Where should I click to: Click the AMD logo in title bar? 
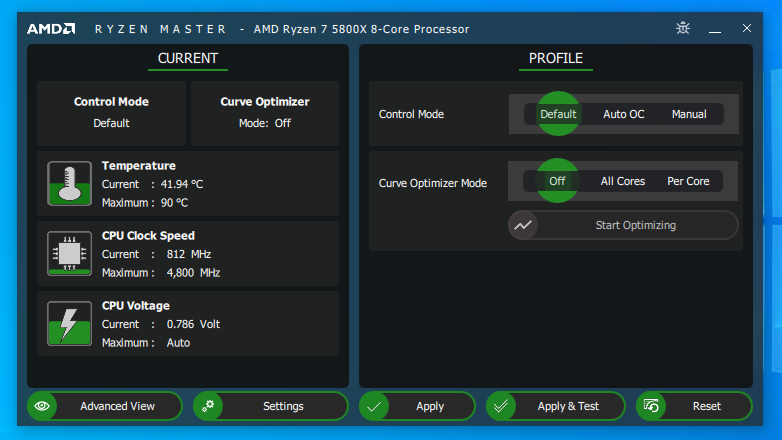51,29
